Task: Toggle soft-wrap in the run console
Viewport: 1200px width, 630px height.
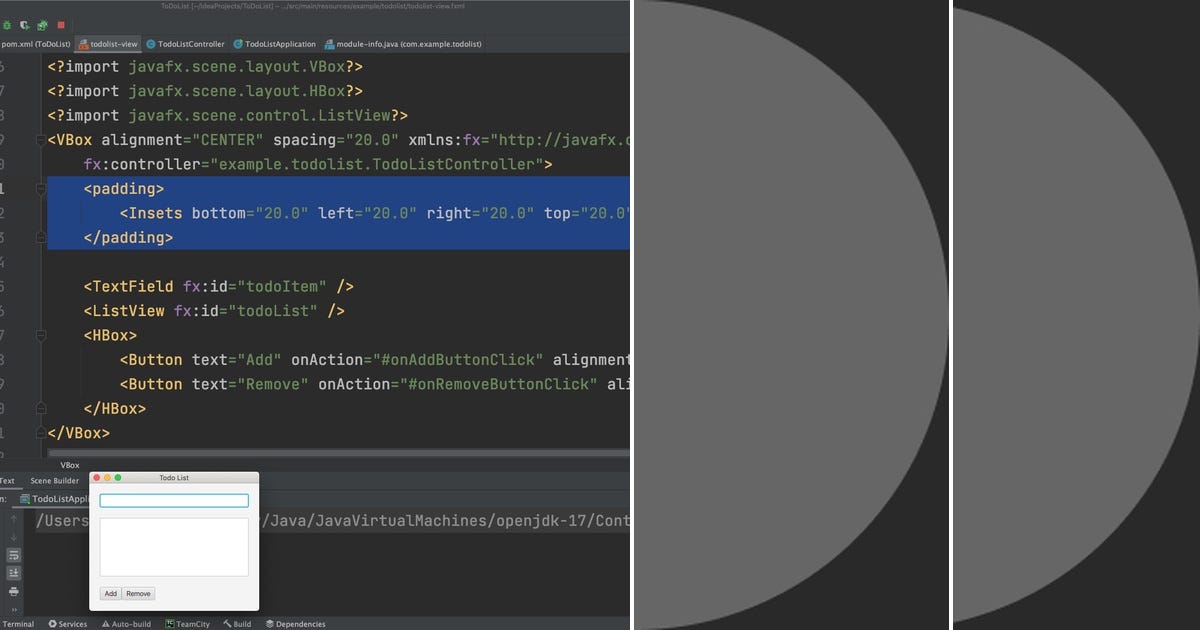Action: point(13,554)
